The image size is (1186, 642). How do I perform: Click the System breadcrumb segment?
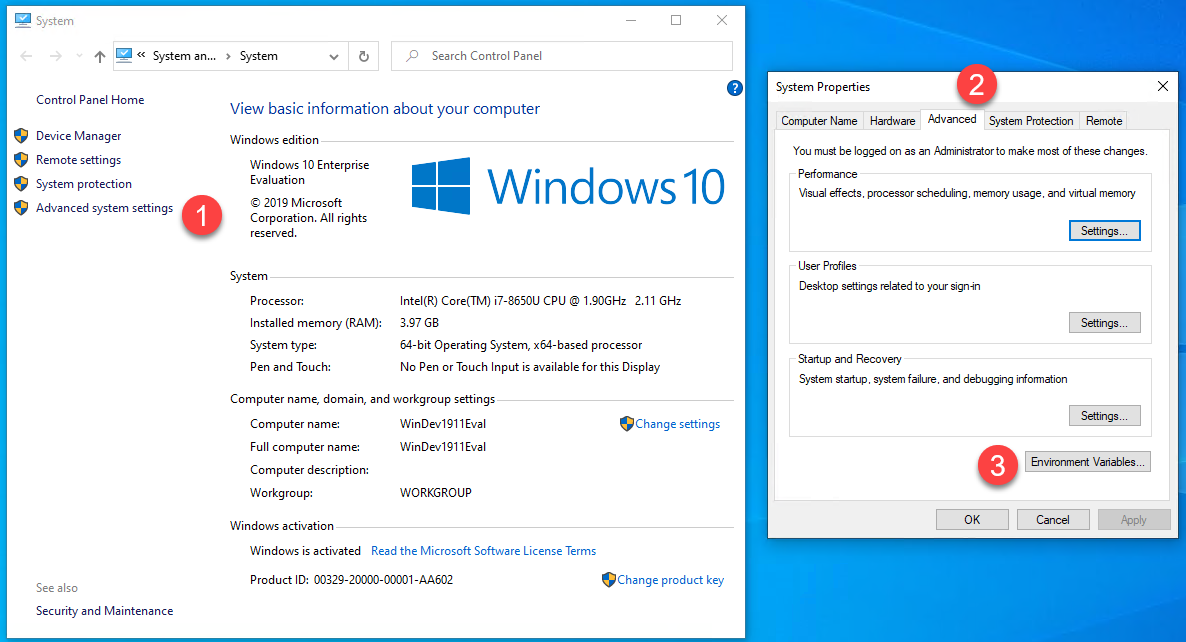click(259, 56)
